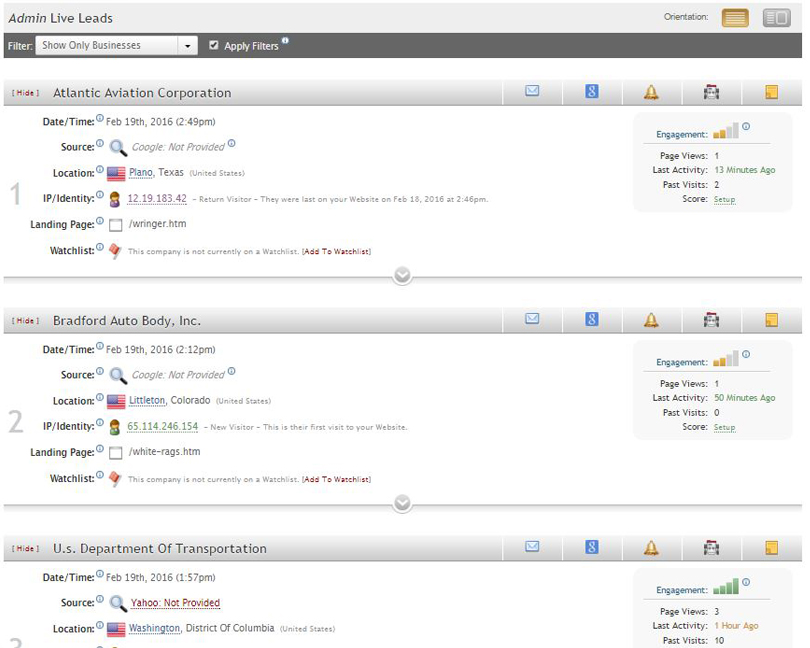
Task: Add Bradford Auto Body to Watchlist
Action: pyautogui.click(x=336, y=480)
